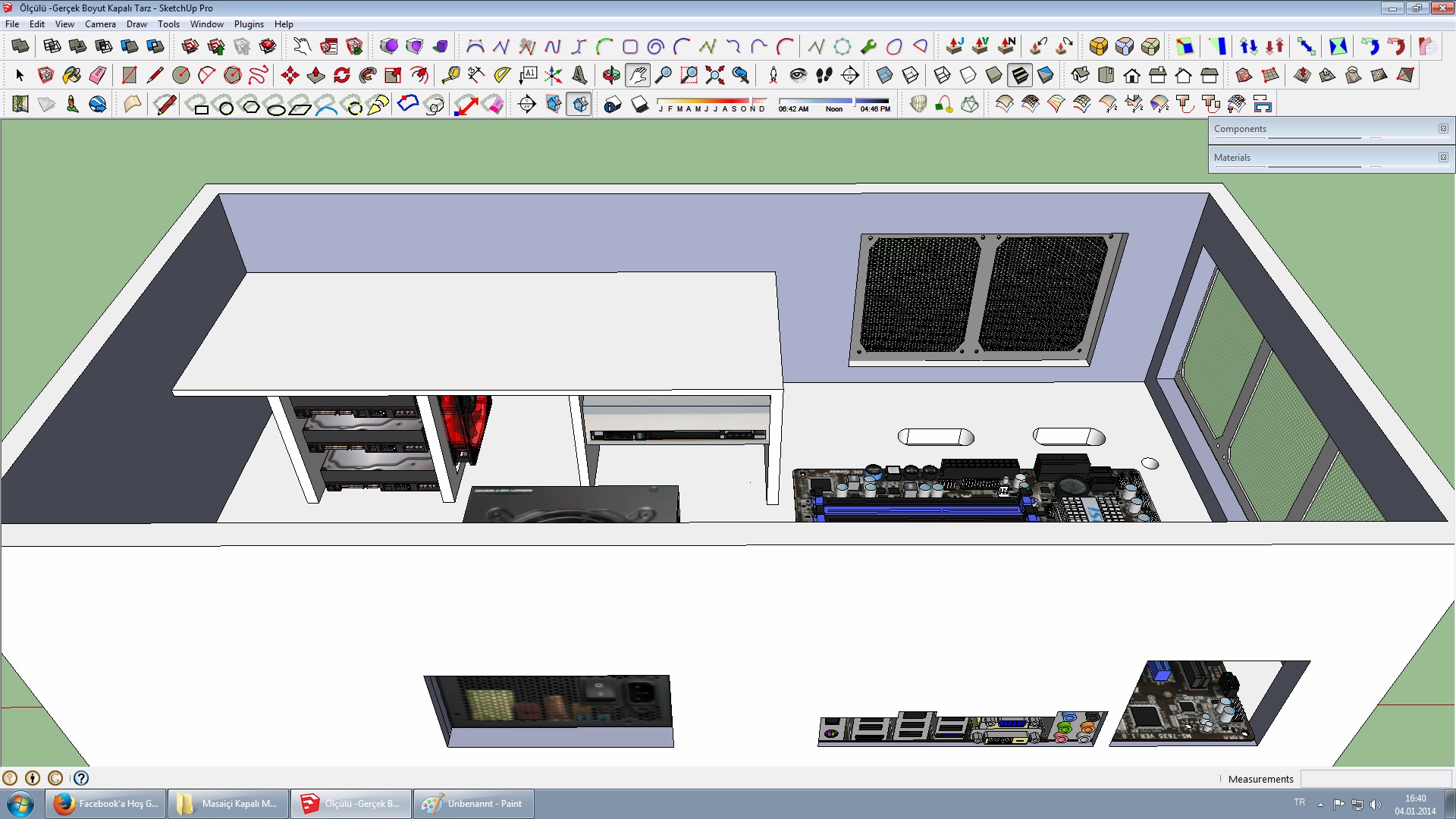The width and height of the screenshot is (1456, 819).
Task: Select the Line pencil tool
Action: pyautogui.click(x=155, y=75)
